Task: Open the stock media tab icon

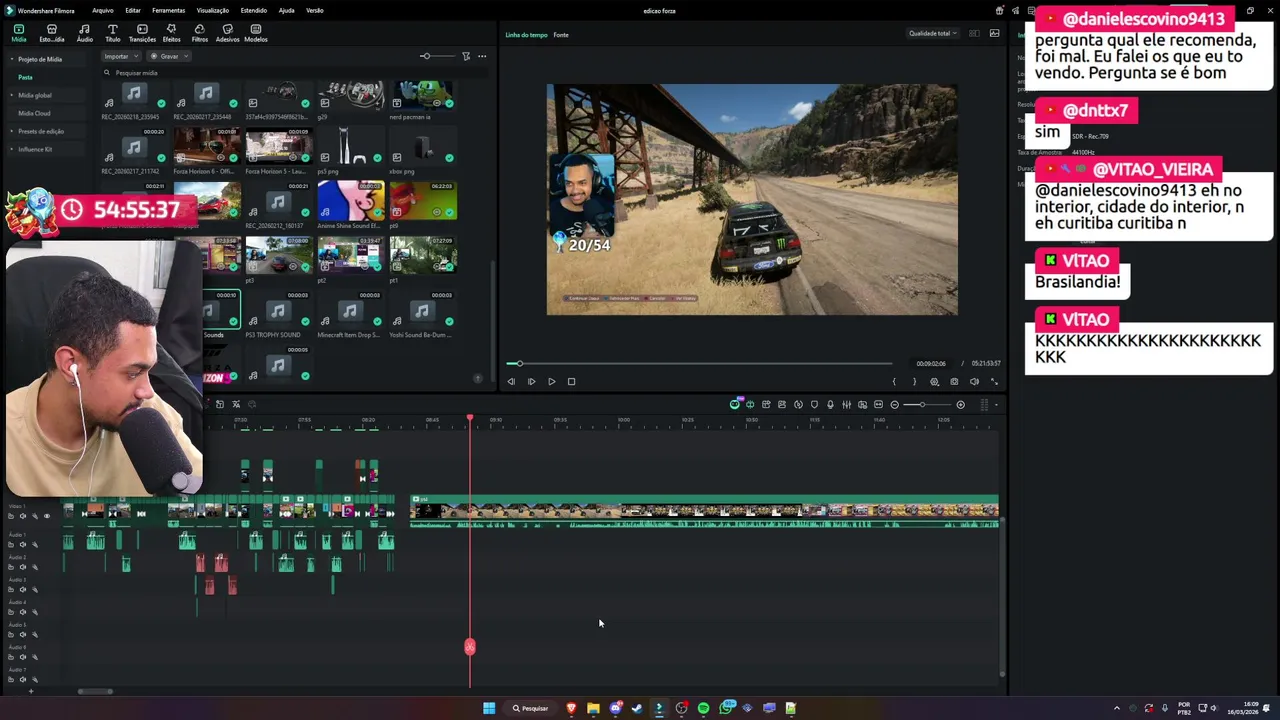Action: (51, 33)
